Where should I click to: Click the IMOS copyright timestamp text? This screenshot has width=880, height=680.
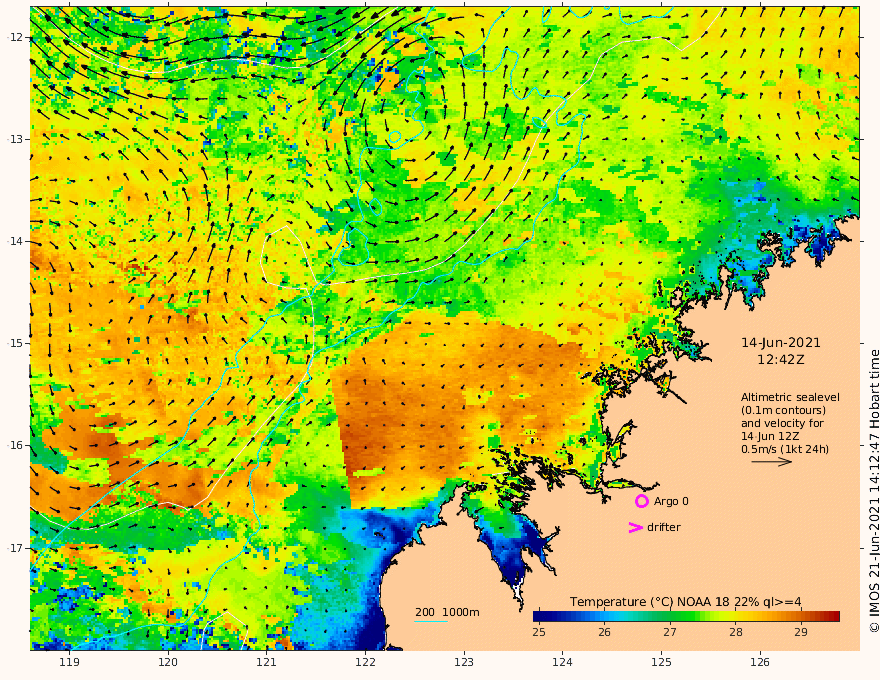click(874, 491)
